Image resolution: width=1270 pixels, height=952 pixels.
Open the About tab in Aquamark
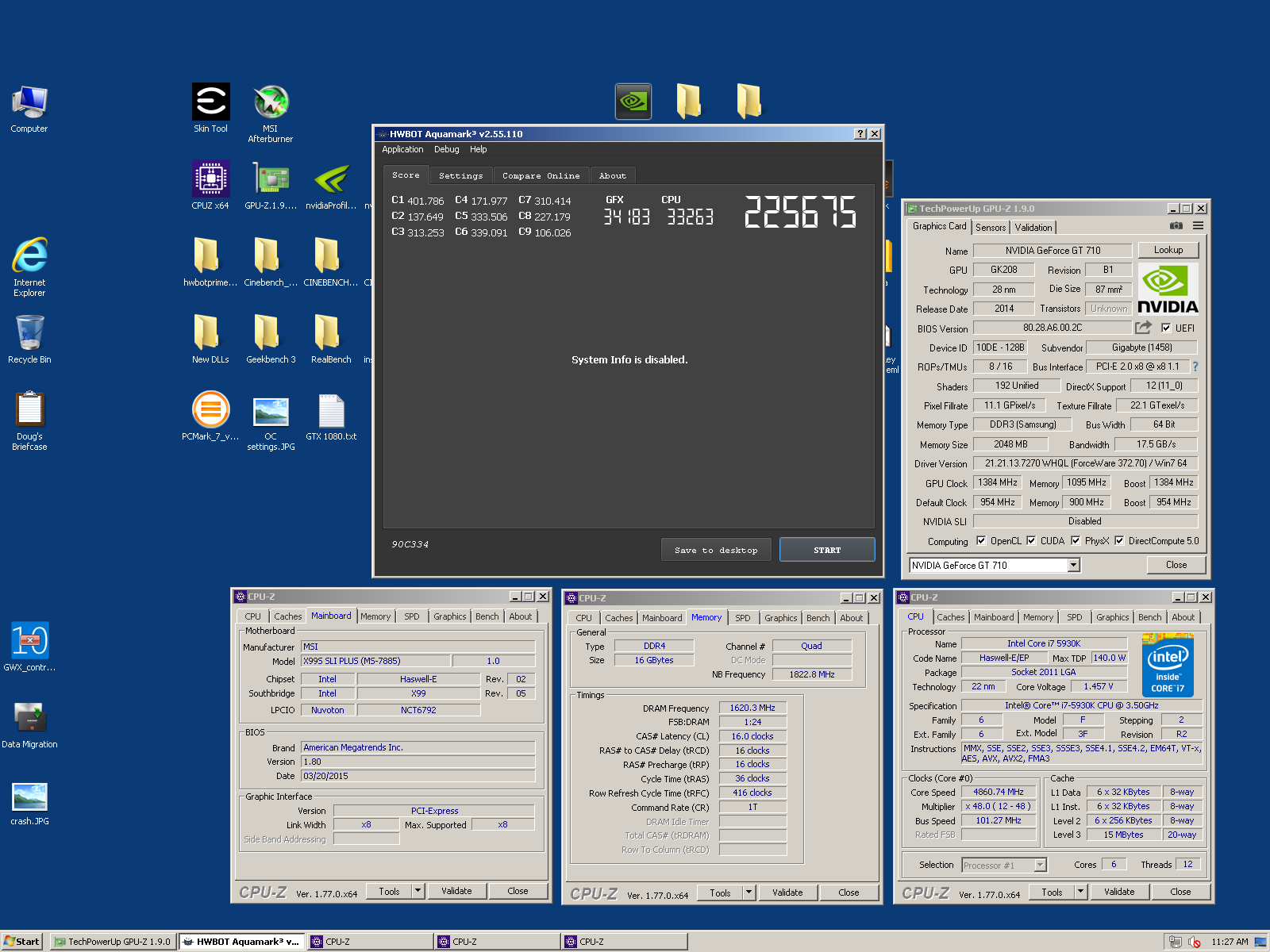coord(612,175)
